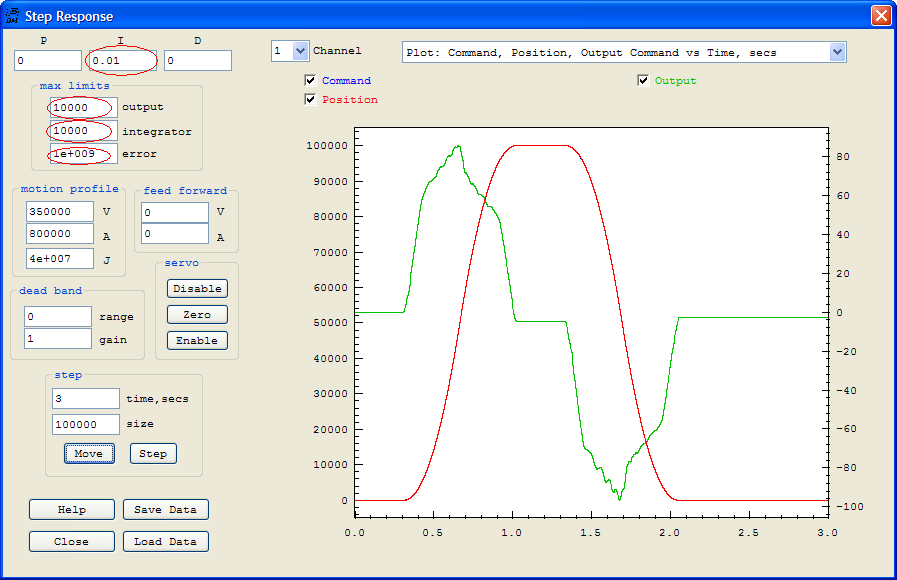Click the Step Response title bar icon
Screen dimensions: 897x580
[12, 16]
